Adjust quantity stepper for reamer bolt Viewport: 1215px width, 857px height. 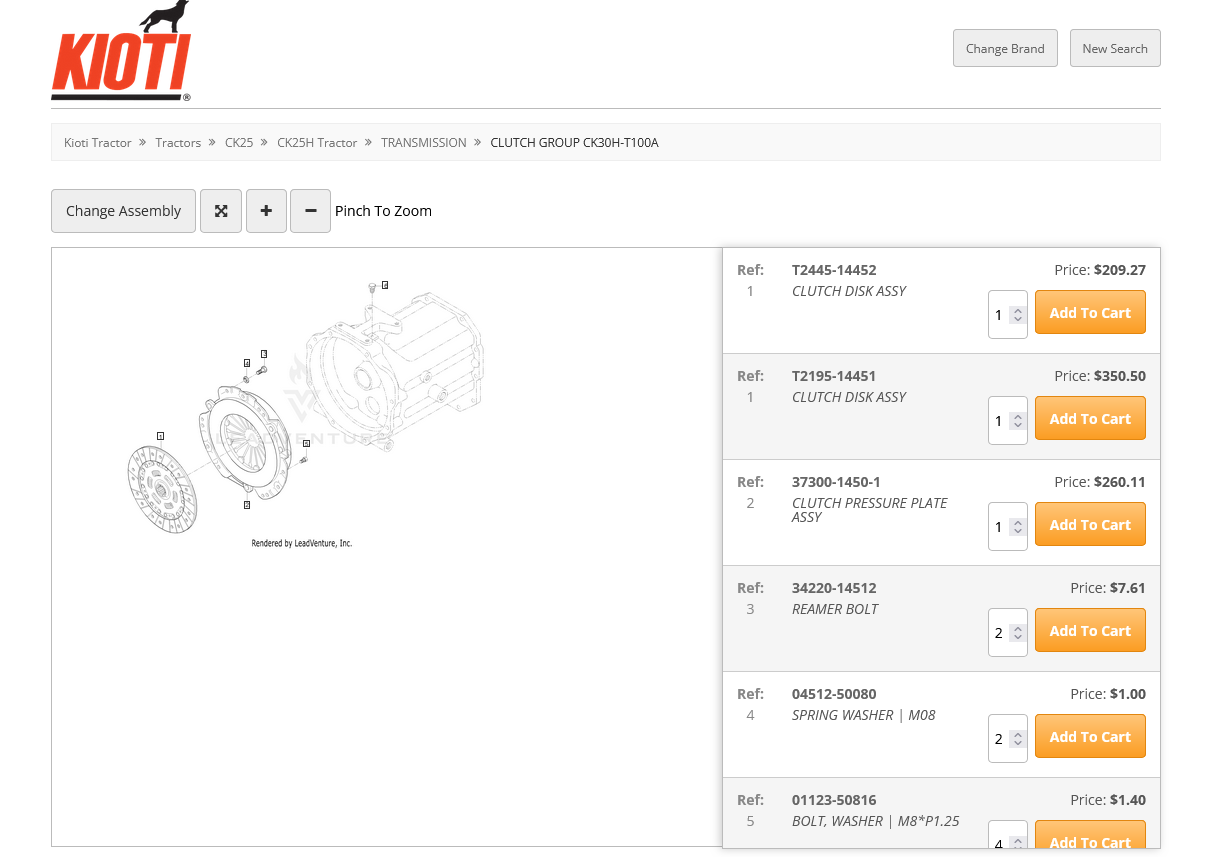(1018, 633)
